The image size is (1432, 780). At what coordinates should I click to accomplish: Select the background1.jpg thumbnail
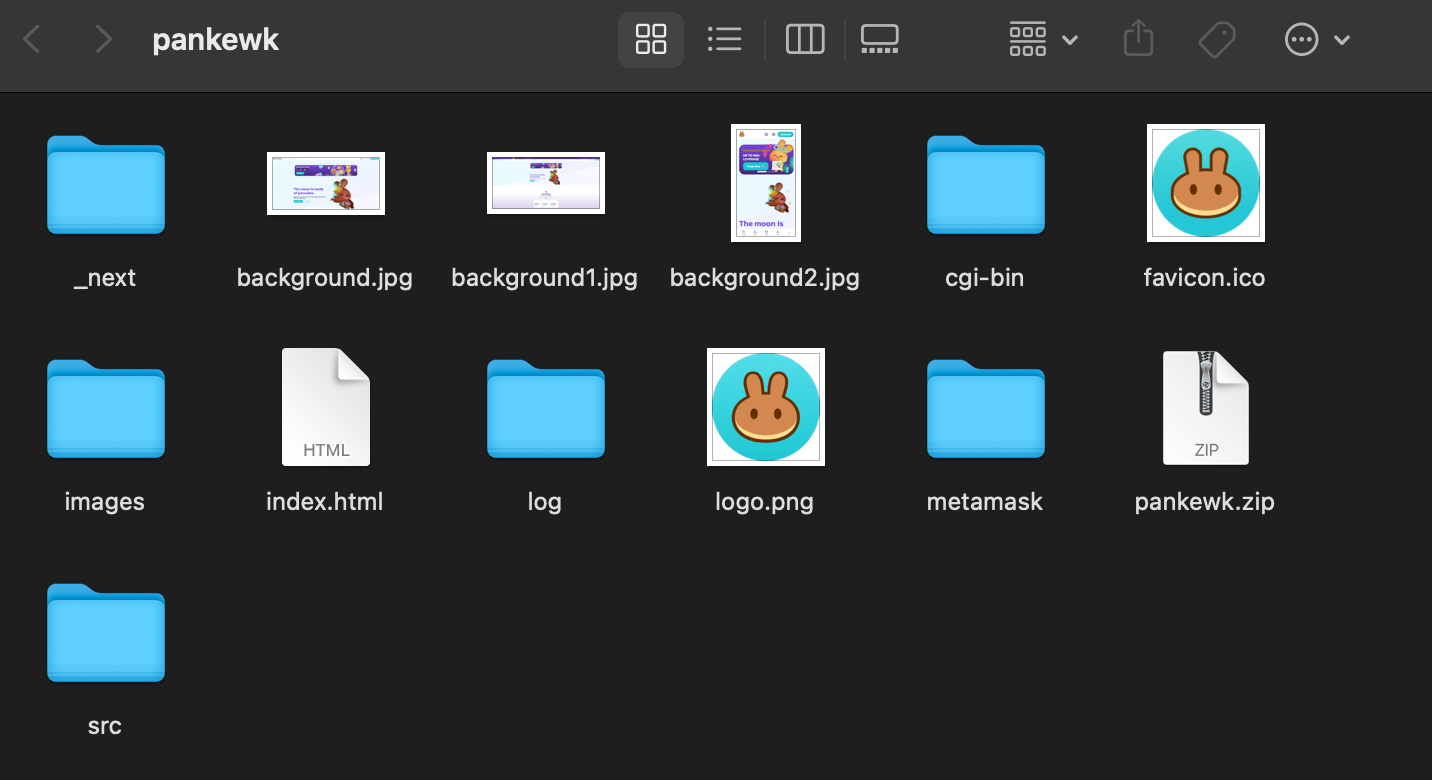pos(545,183)
